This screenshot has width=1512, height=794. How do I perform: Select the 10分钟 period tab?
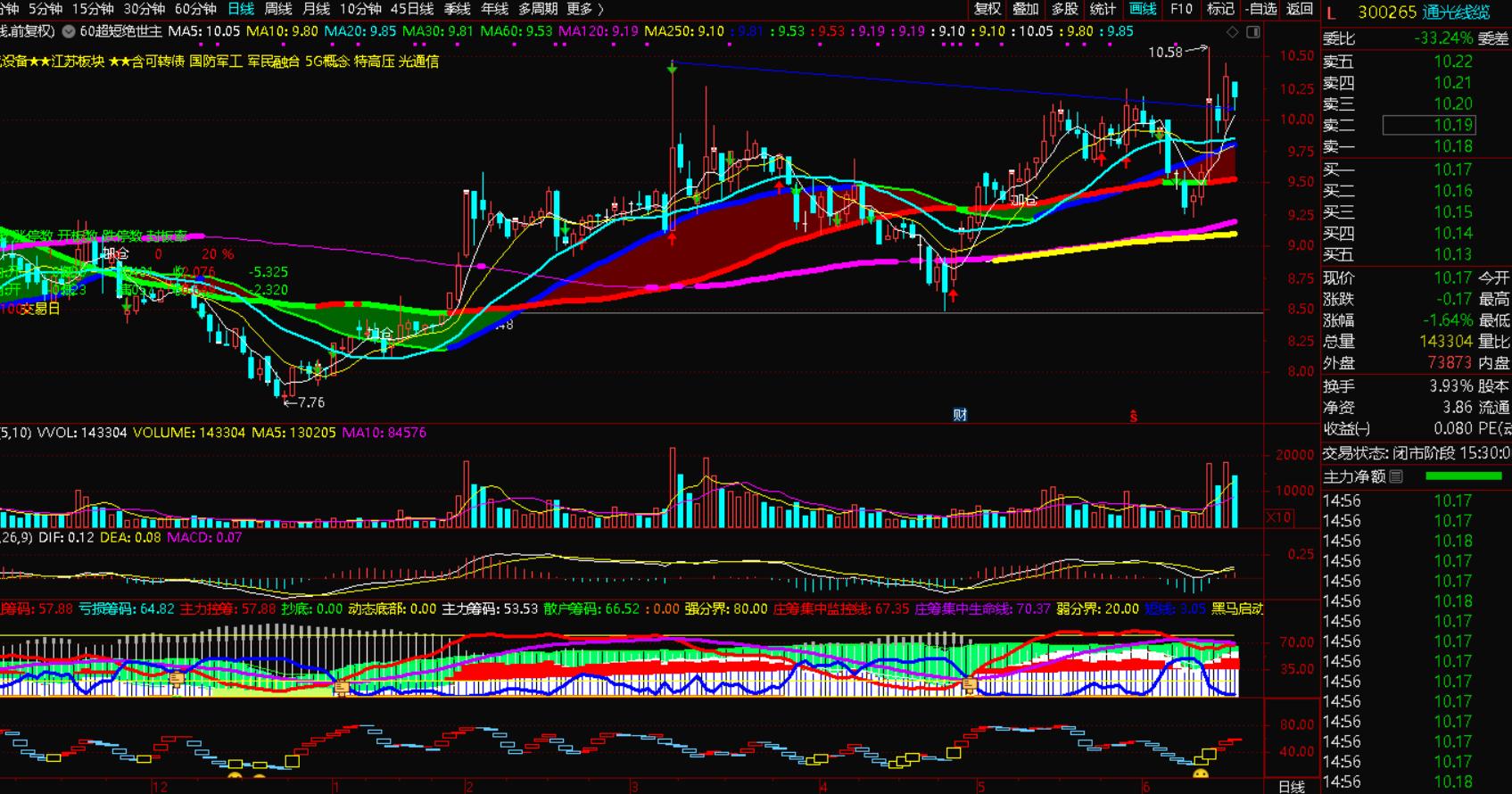click(360, 9)
